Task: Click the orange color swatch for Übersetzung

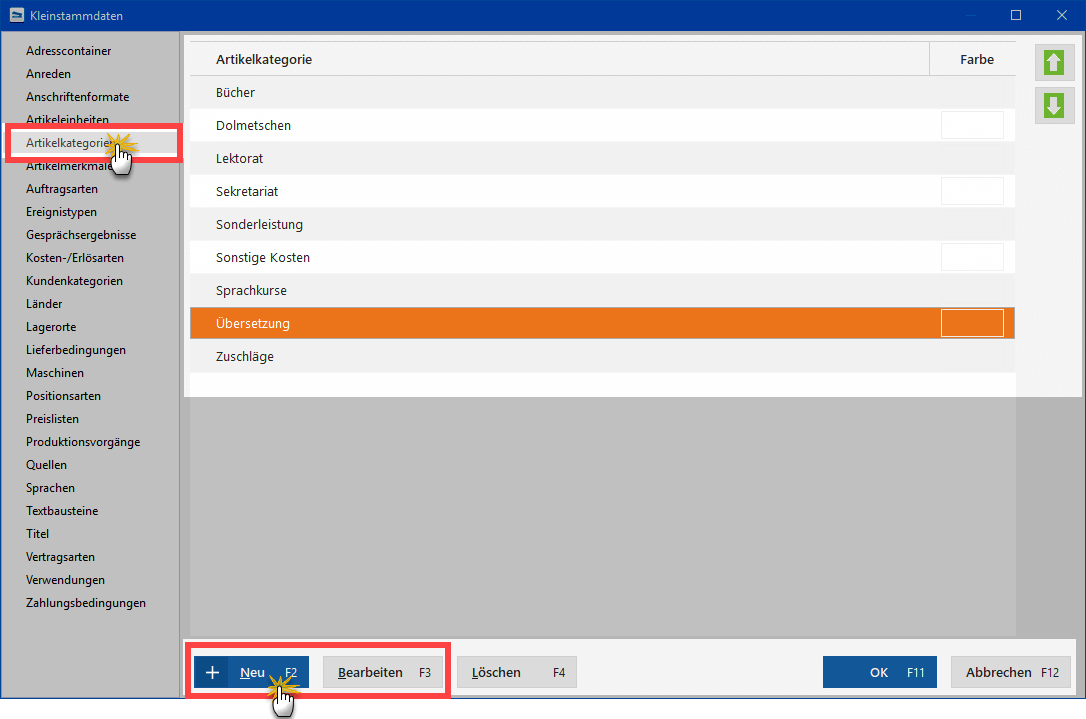Action: coord(972,323)
